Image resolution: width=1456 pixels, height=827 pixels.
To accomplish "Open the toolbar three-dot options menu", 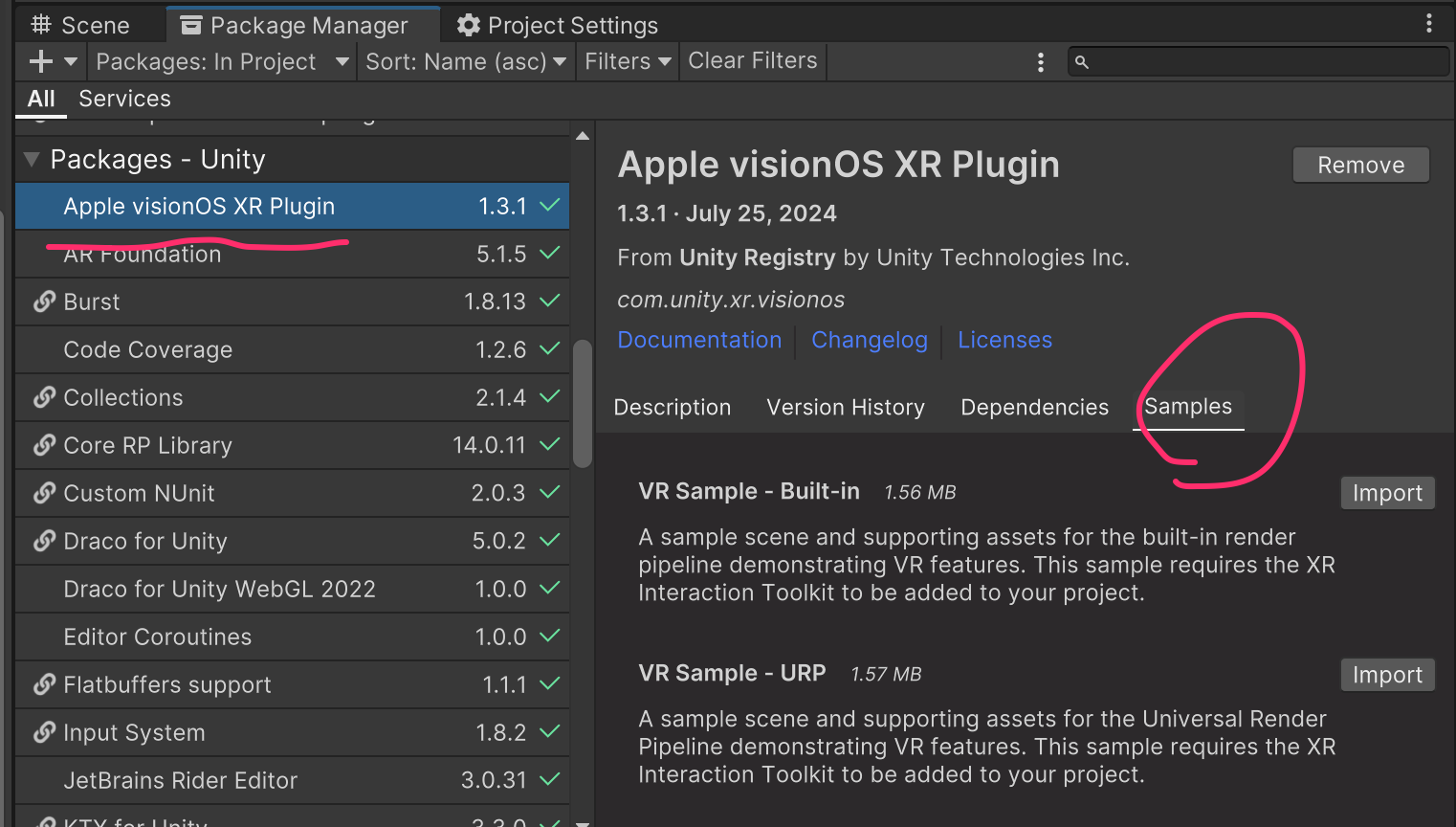I will coord(1041,62).
